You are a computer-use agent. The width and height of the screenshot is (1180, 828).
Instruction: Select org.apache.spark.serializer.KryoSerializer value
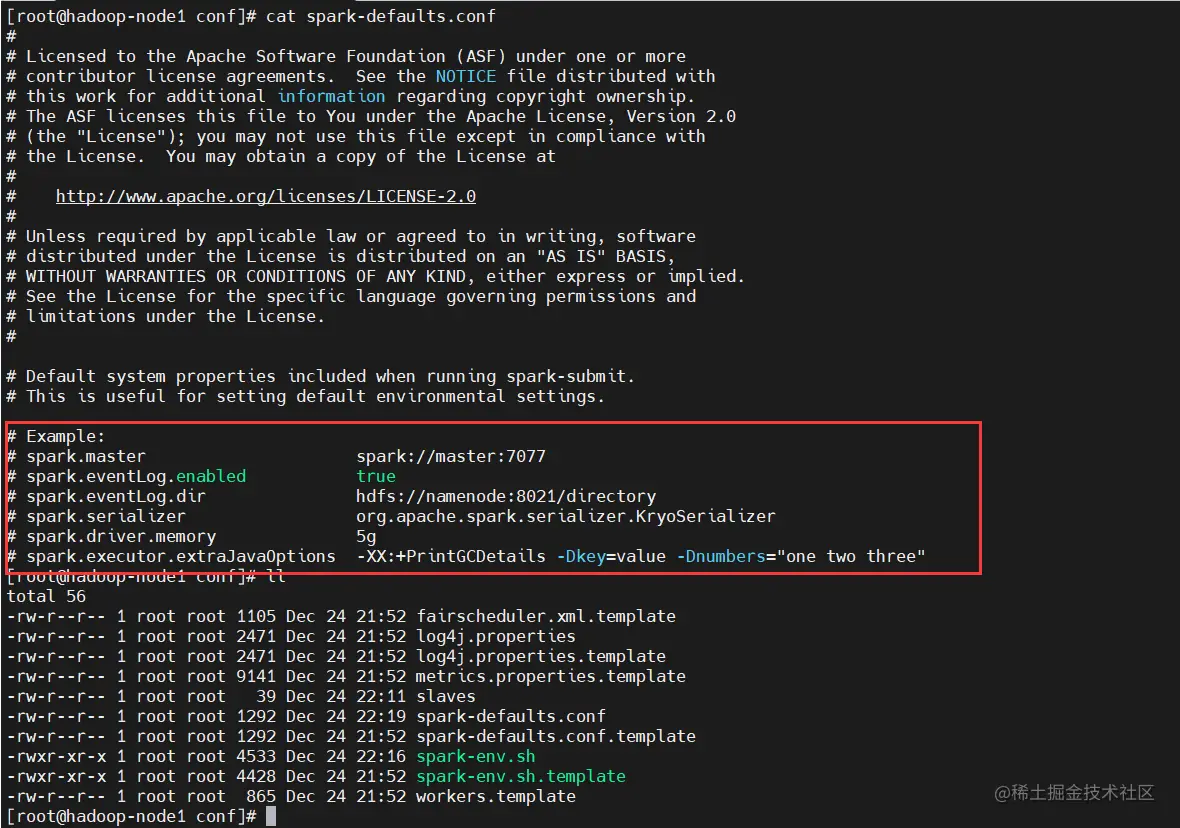tap(566, 516)
